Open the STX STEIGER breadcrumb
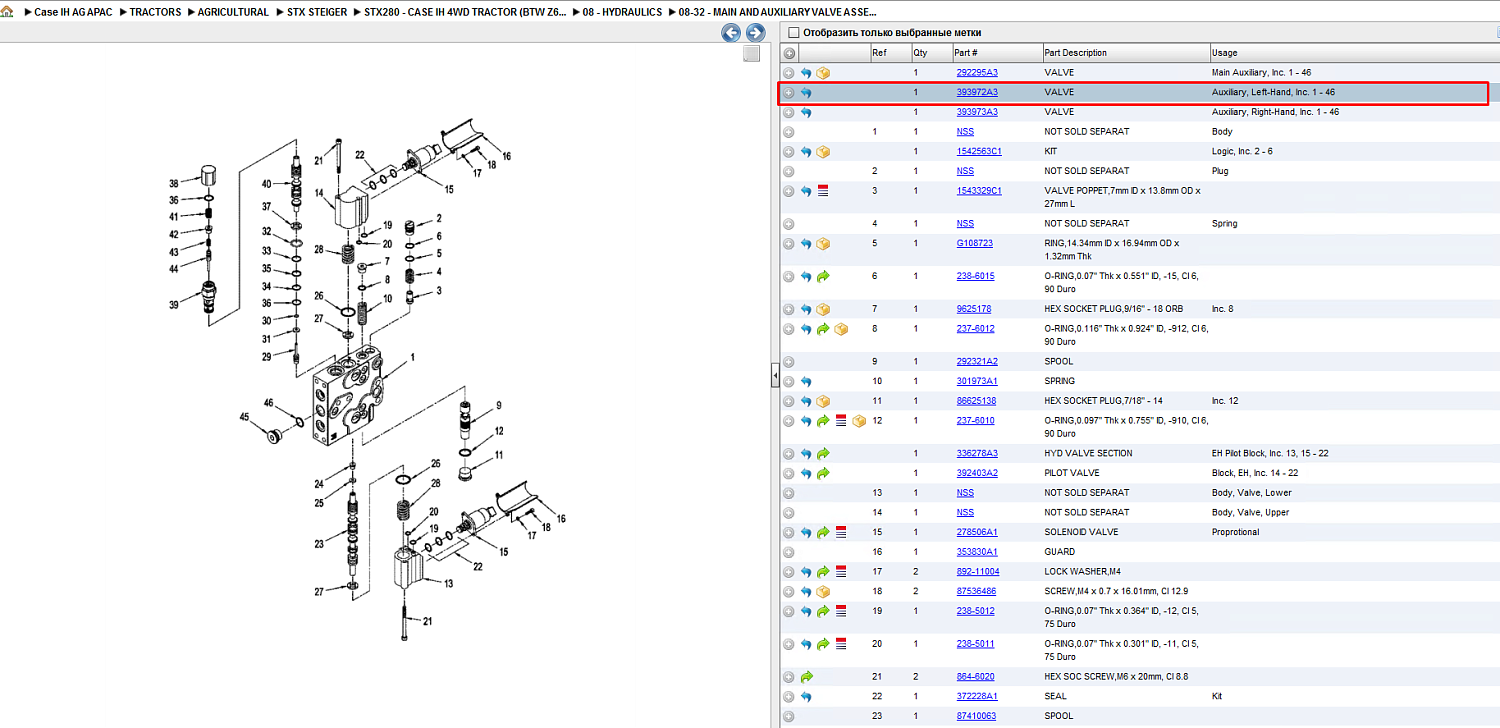 (315, 13)
